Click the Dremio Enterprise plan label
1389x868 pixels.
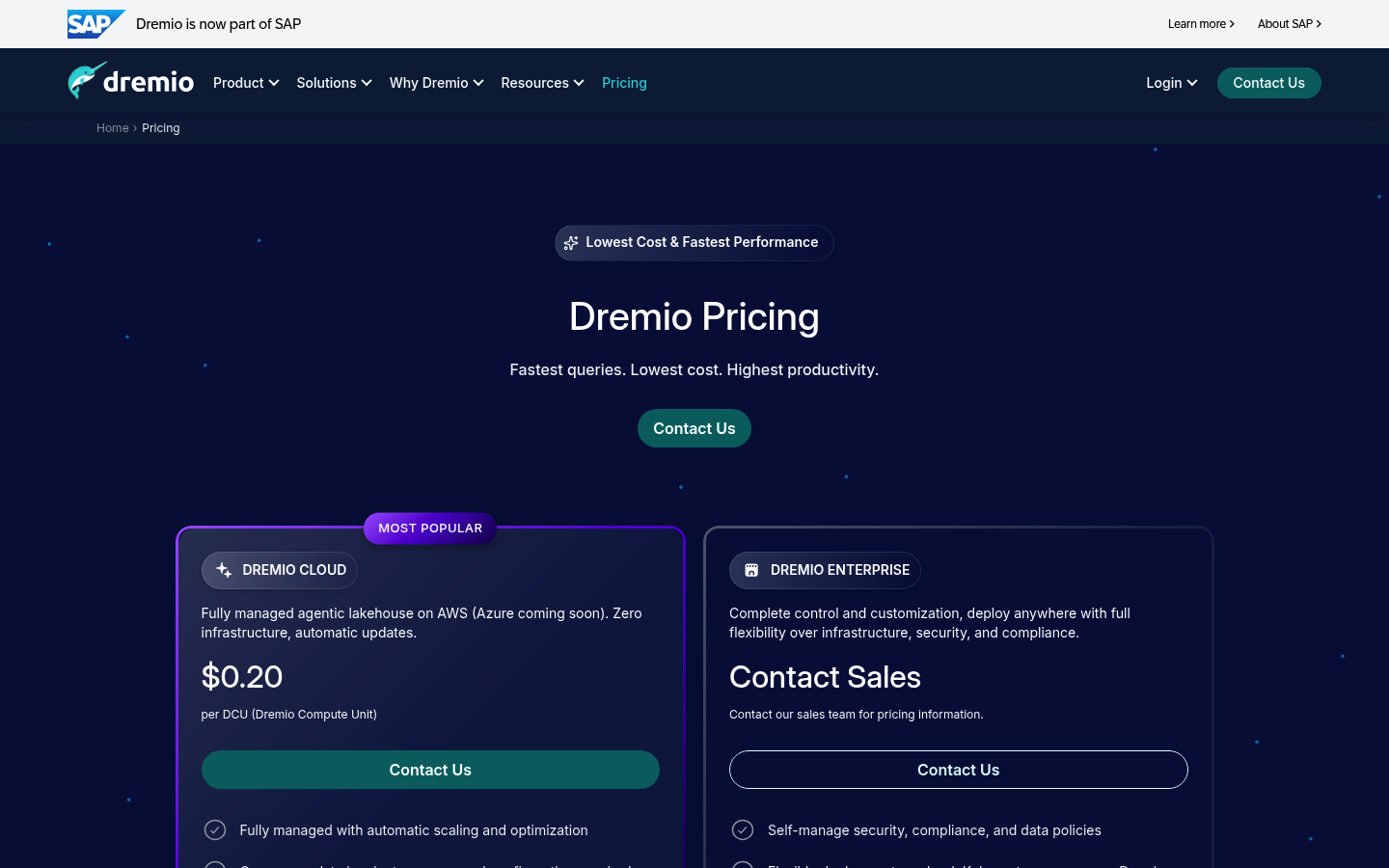pos(825,570)
